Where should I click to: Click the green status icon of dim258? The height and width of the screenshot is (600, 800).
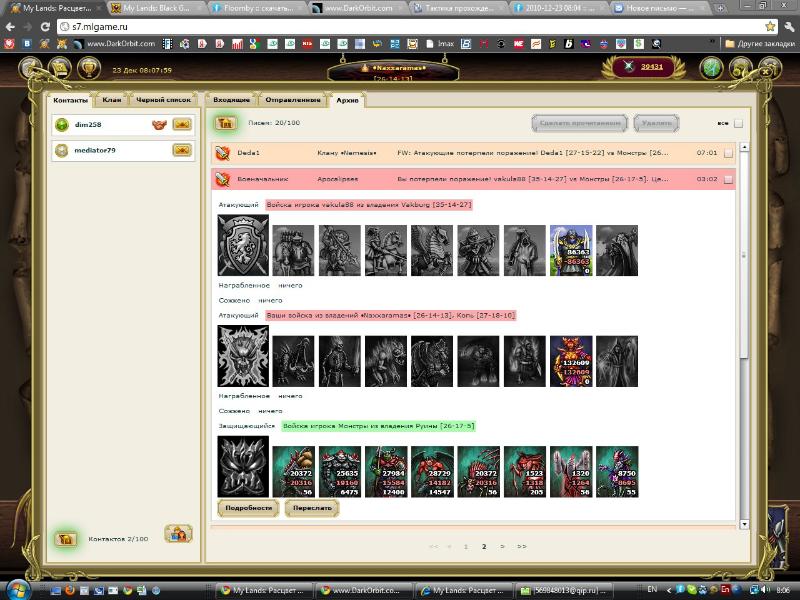click(x=62, y=124)
